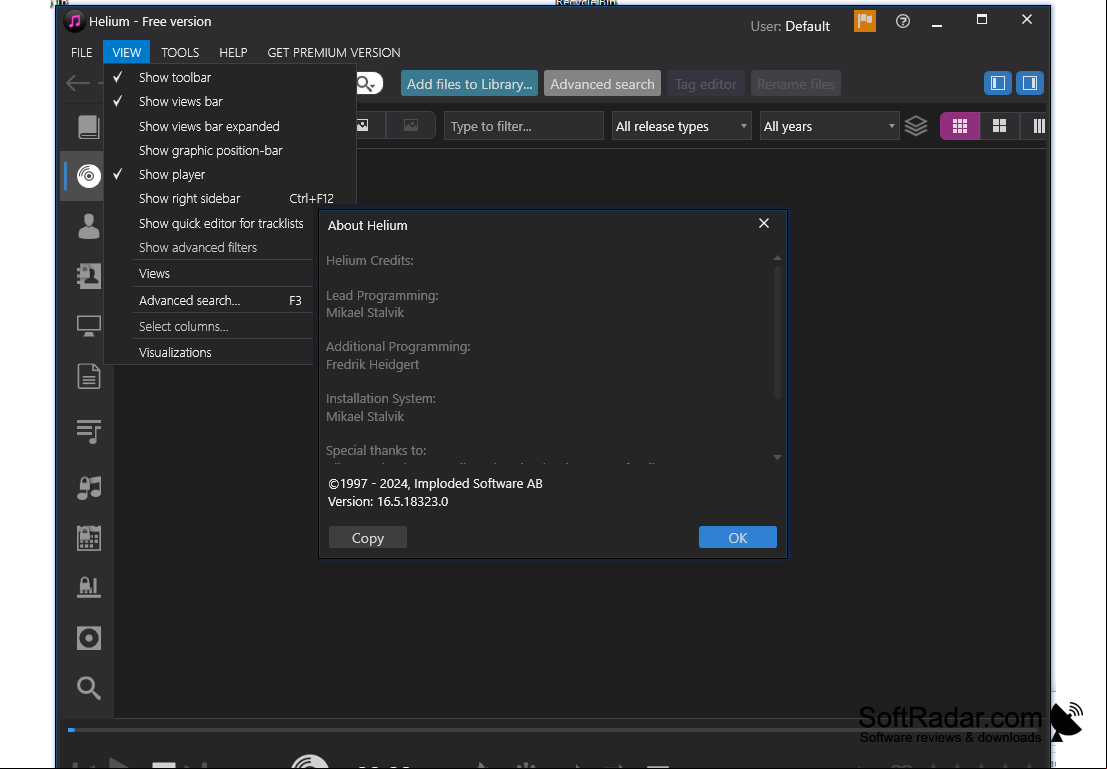Image resolution: width=1107 pixels, height=769 pixels.
Task: Click Copy in About Helium dialog
Action: (368, 537)
